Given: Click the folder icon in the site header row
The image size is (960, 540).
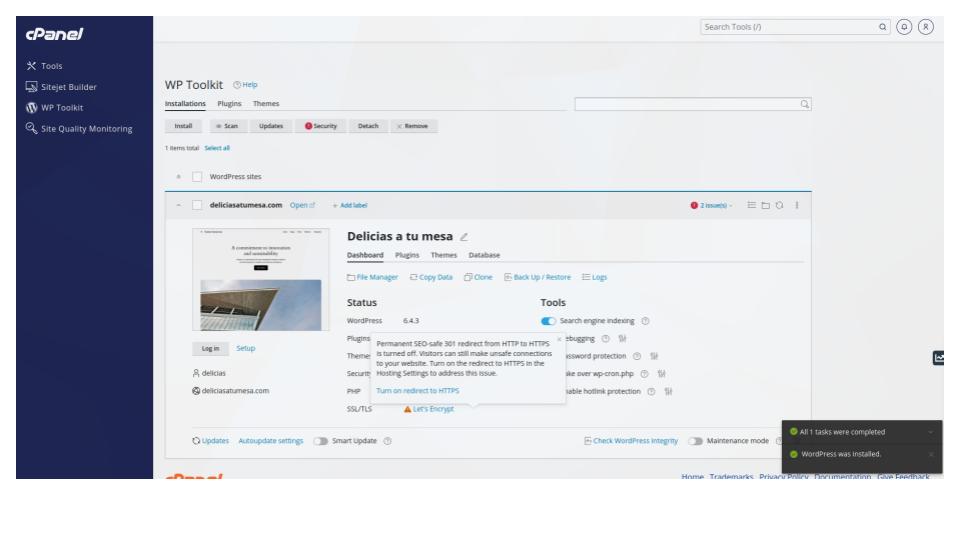Looking at the screenshot, I should coord(765,205).
